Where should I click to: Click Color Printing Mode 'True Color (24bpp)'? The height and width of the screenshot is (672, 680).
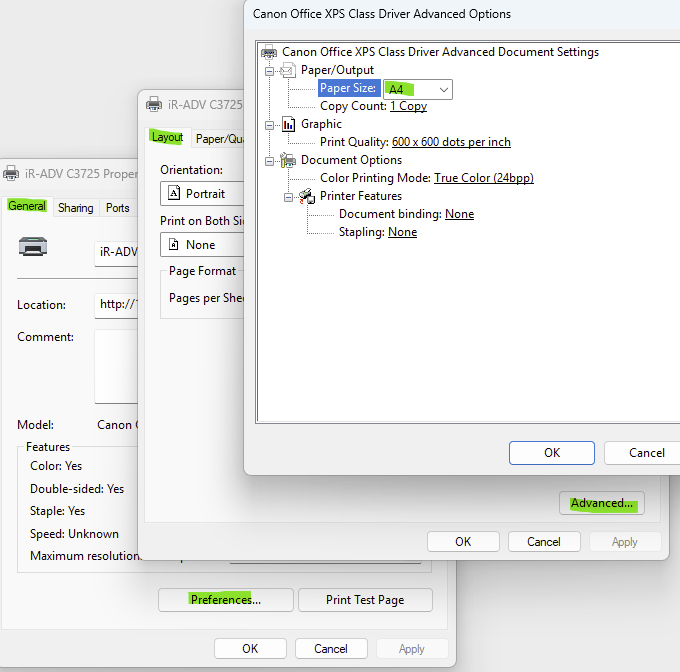(484, 178)
